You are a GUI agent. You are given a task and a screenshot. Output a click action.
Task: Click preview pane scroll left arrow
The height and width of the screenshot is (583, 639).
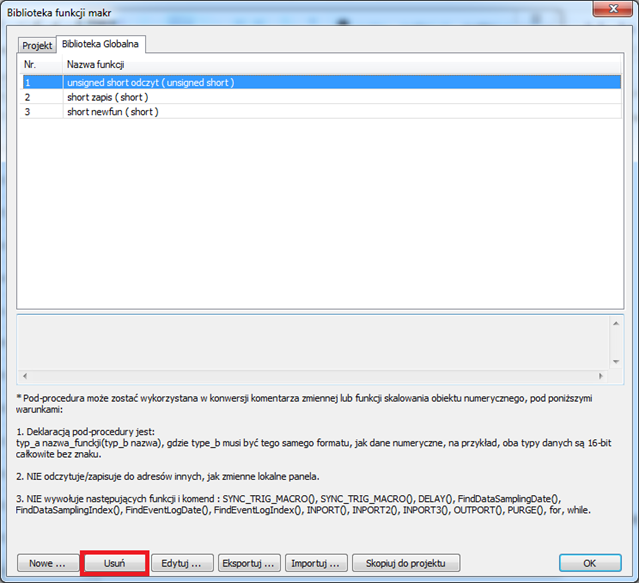25,376
